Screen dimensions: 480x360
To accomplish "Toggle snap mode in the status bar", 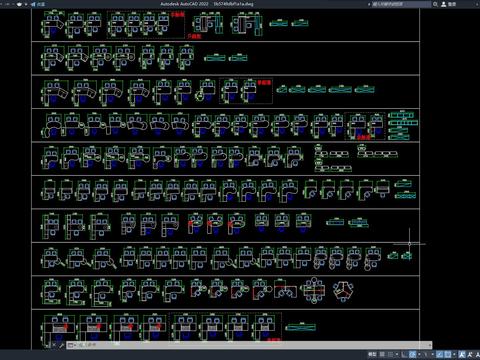I will point(390,354).
